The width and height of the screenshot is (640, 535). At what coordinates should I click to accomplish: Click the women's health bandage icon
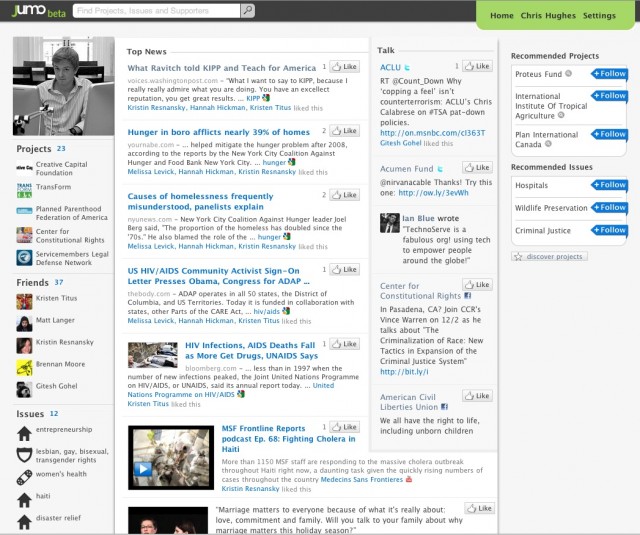[24, 477]
